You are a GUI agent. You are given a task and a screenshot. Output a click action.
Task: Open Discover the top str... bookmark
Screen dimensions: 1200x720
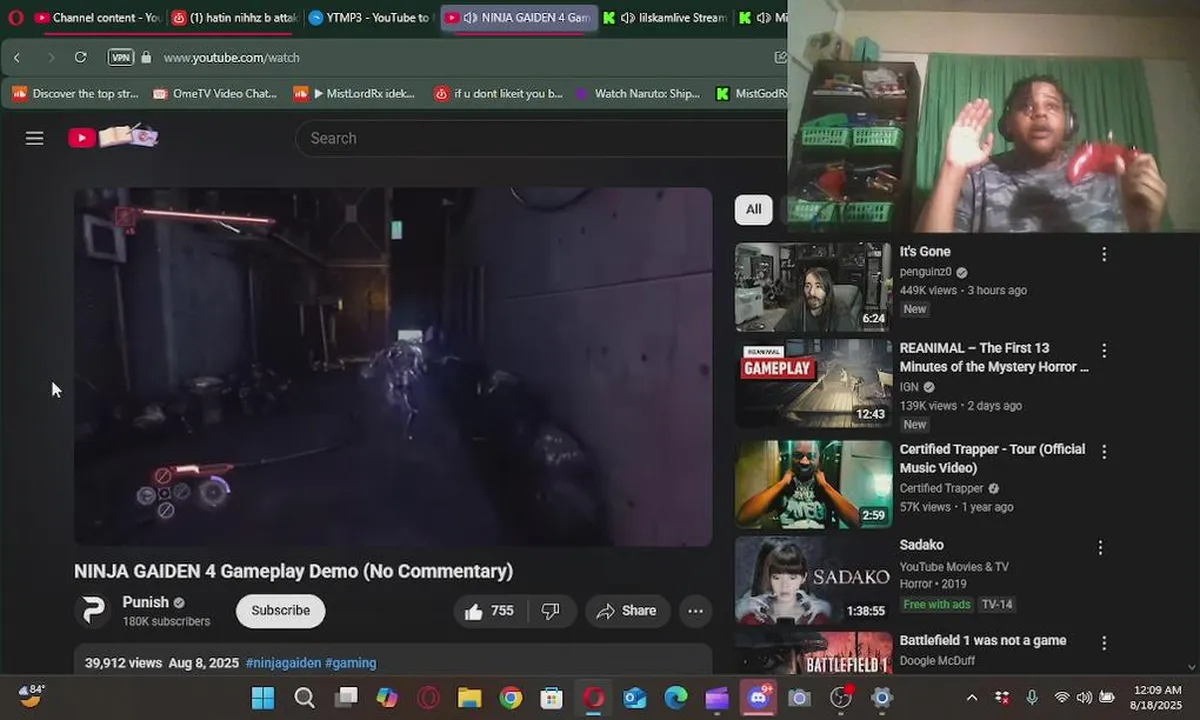point(76,93)
